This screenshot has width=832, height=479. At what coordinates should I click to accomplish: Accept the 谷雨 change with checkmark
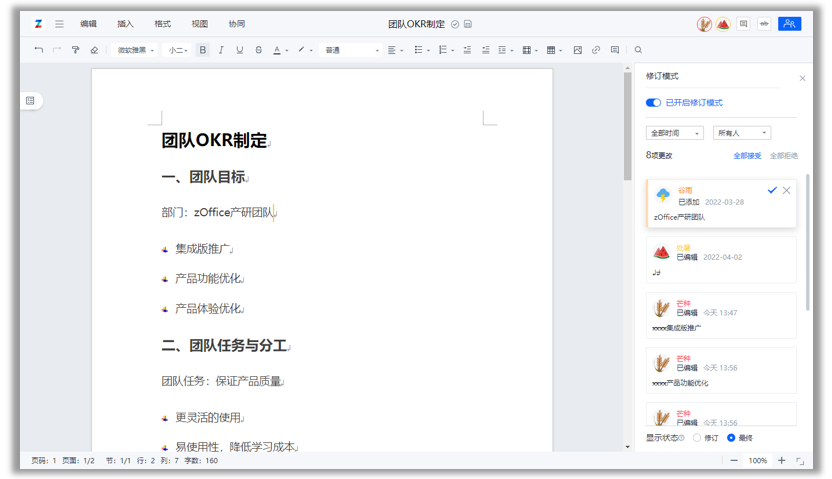[772, 190]
